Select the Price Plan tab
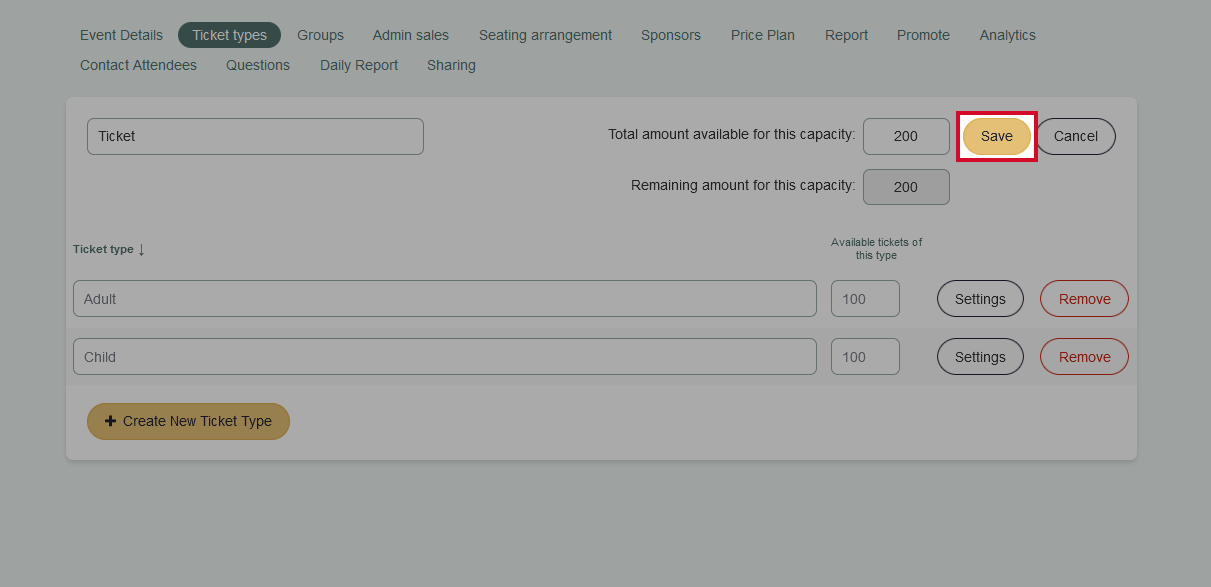Viewport: 1211px width, 587px height. 762,35
